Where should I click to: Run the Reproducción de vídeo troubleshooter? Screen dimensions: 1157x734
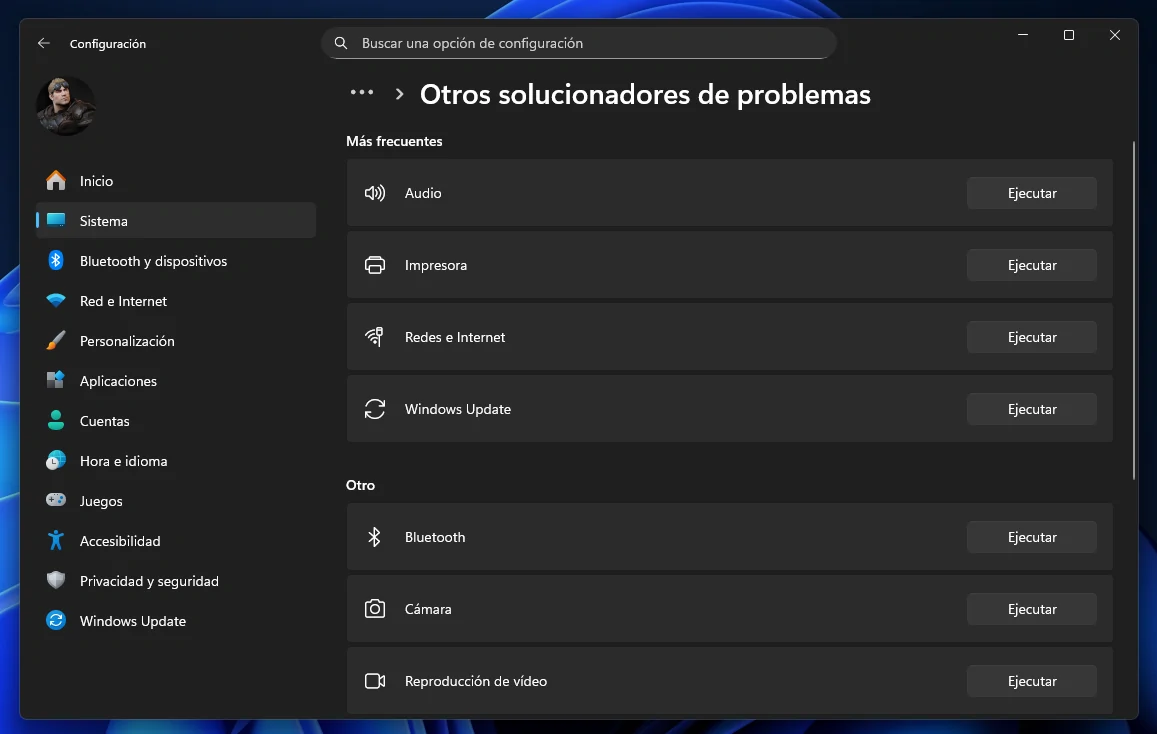1032,681
